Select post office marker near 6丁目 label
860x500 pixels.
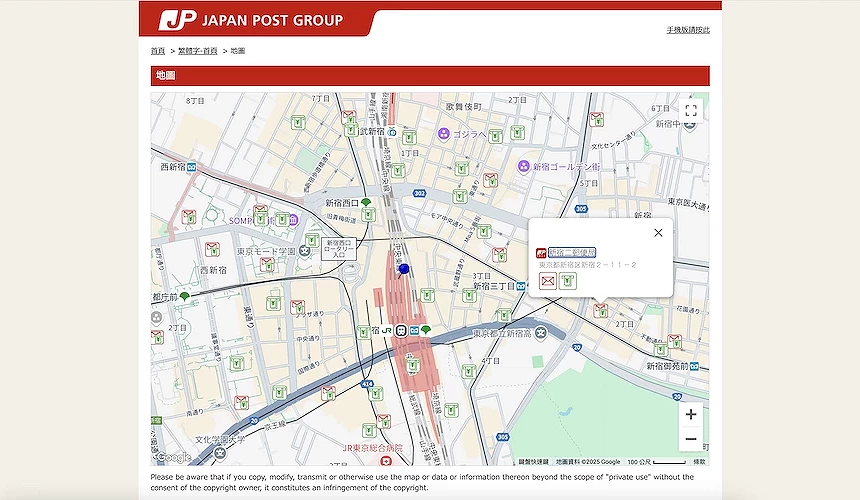[x=597, y=119]
